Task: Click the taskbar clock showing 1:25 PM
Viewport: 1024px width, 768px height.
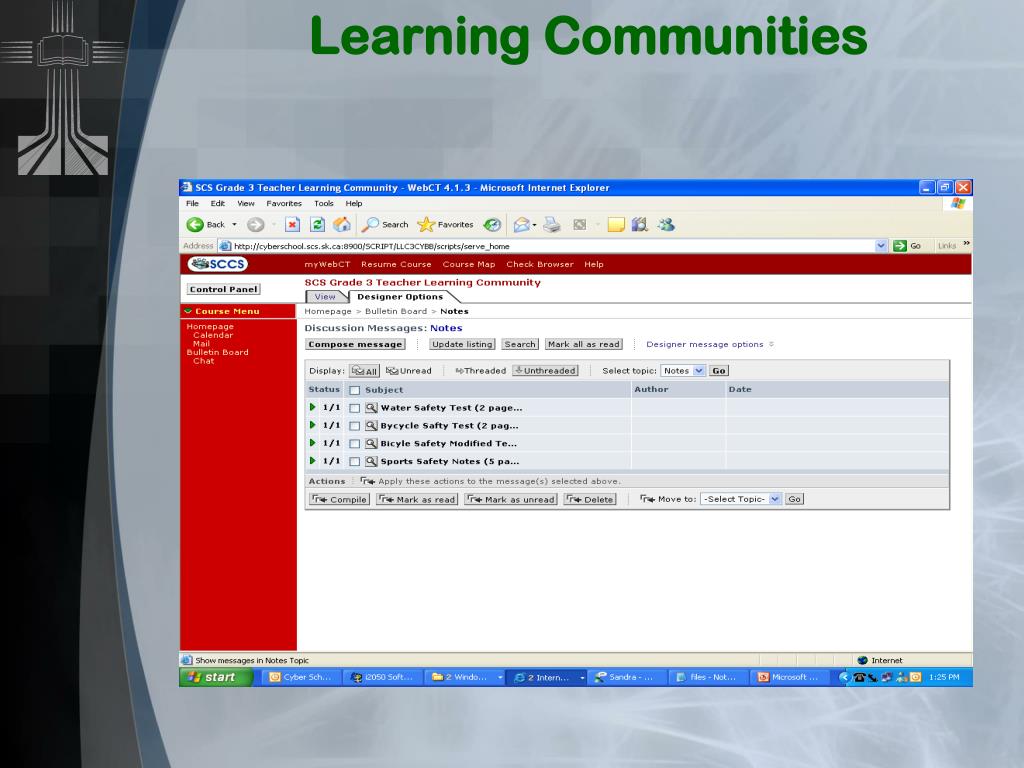Action: pyautogui.click(x=944, y=677)
